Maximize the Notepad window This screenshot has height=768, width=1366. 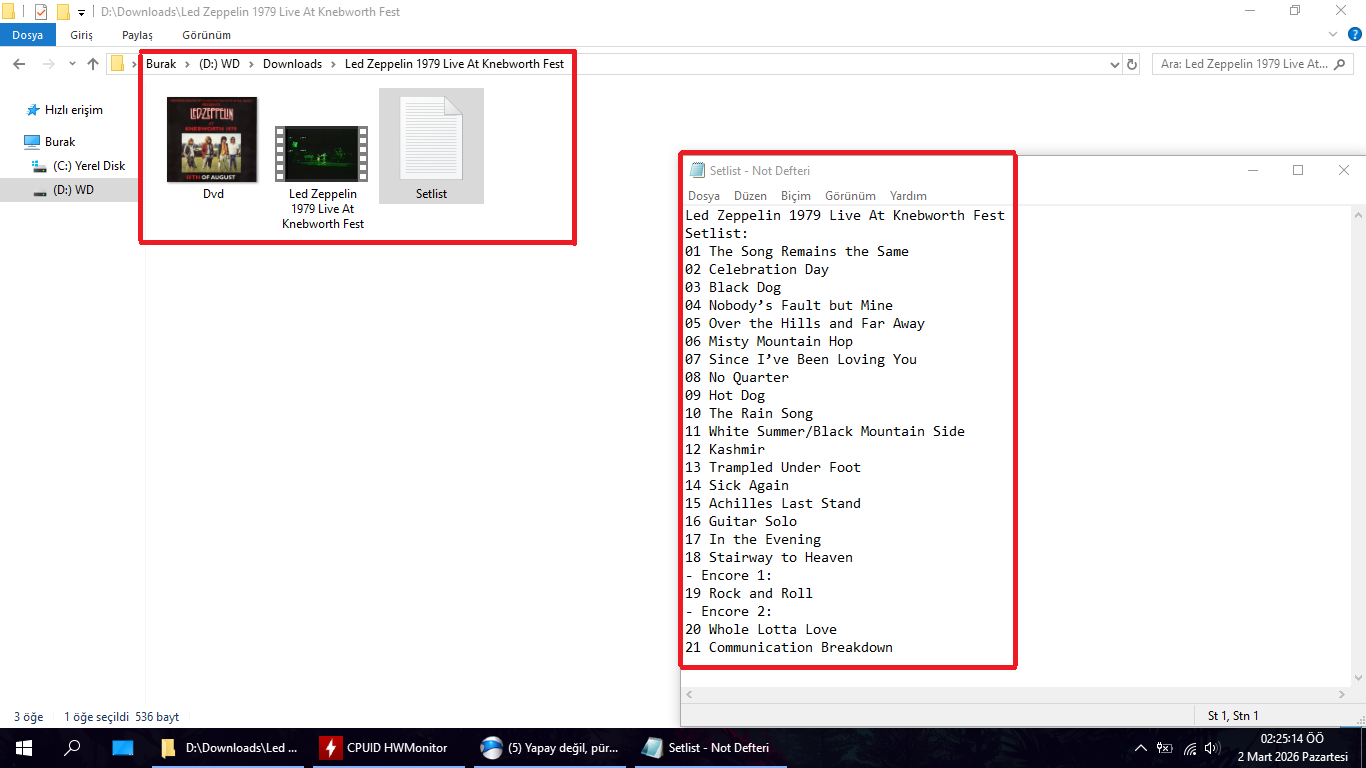tap(1298, 170)
